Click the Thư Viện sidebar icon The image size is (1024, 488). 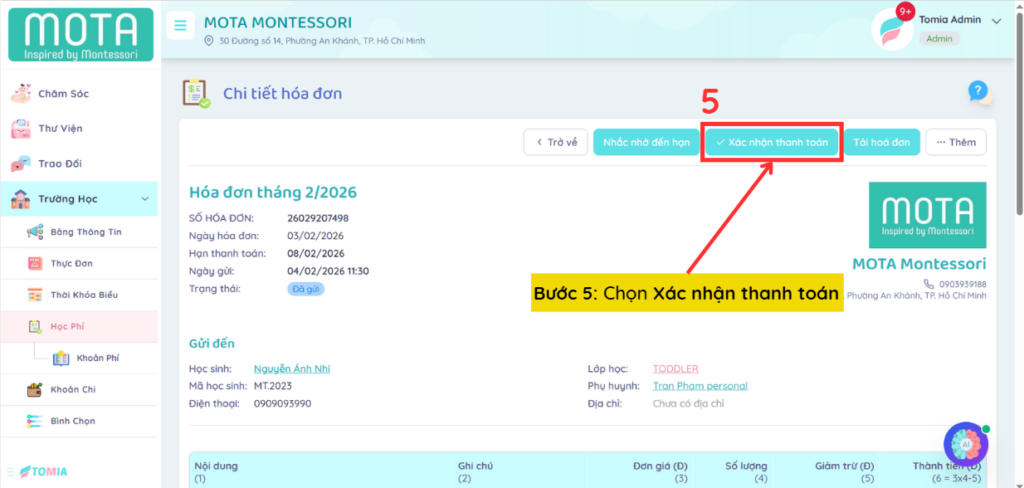(20, 129)
